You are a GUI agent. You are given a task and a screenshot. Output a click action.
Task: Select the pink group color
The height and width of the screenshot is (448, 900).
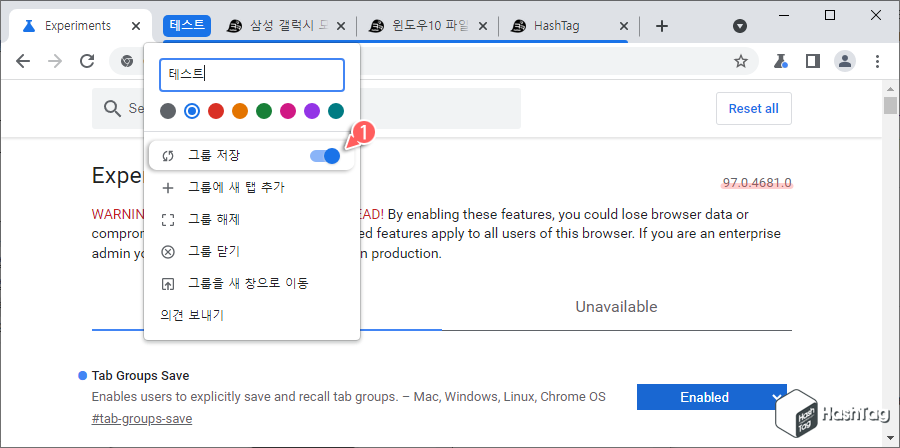[x=288, y=111]
